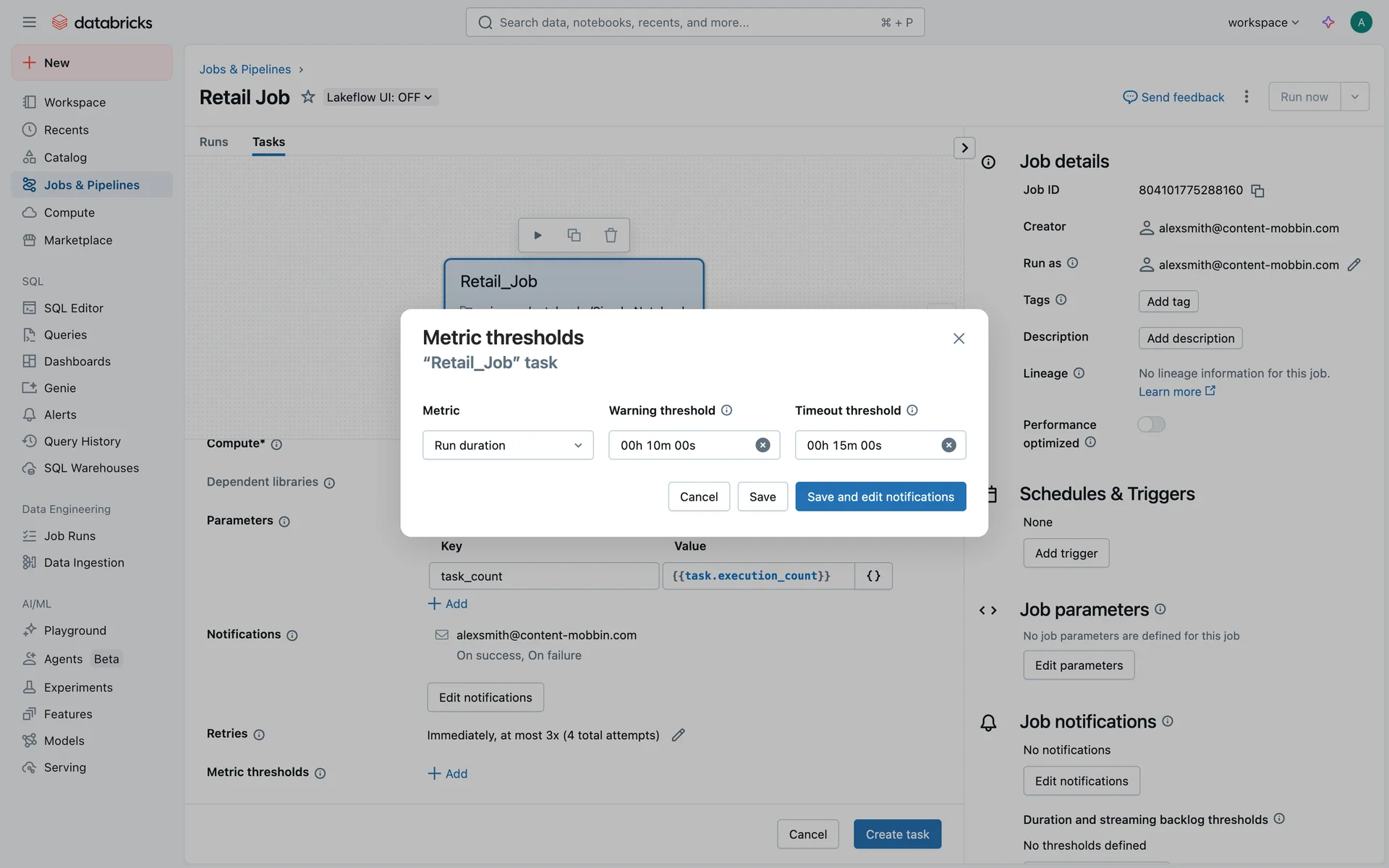Star the Retail Job as favorite
Viewport: 1389px width, 868px height.
coord(308,97)
